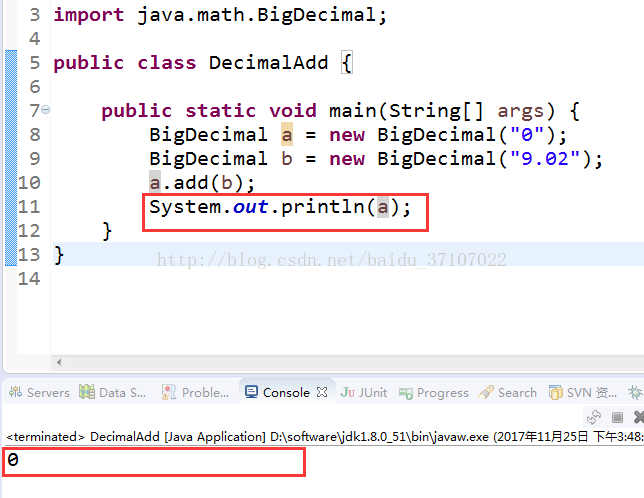644x498 pixels.
Task: Close the Console view via its X icon
Action: point(322,392)
